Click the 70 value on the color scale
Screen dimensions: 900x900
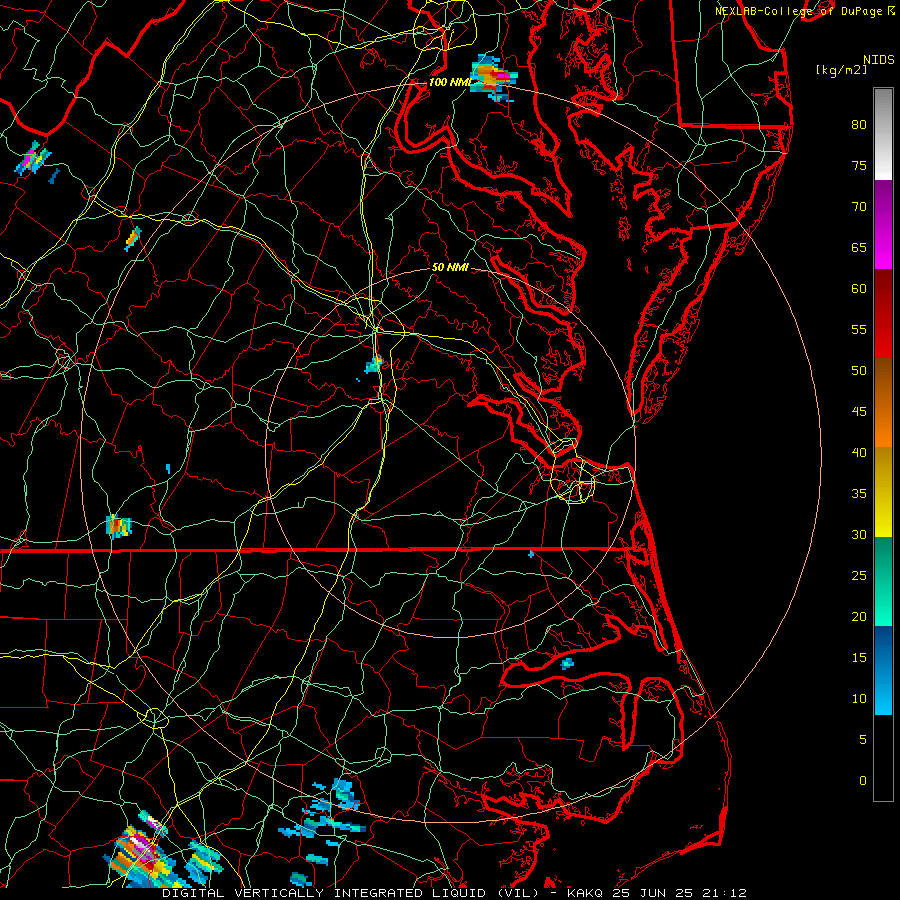coord(859,207)
